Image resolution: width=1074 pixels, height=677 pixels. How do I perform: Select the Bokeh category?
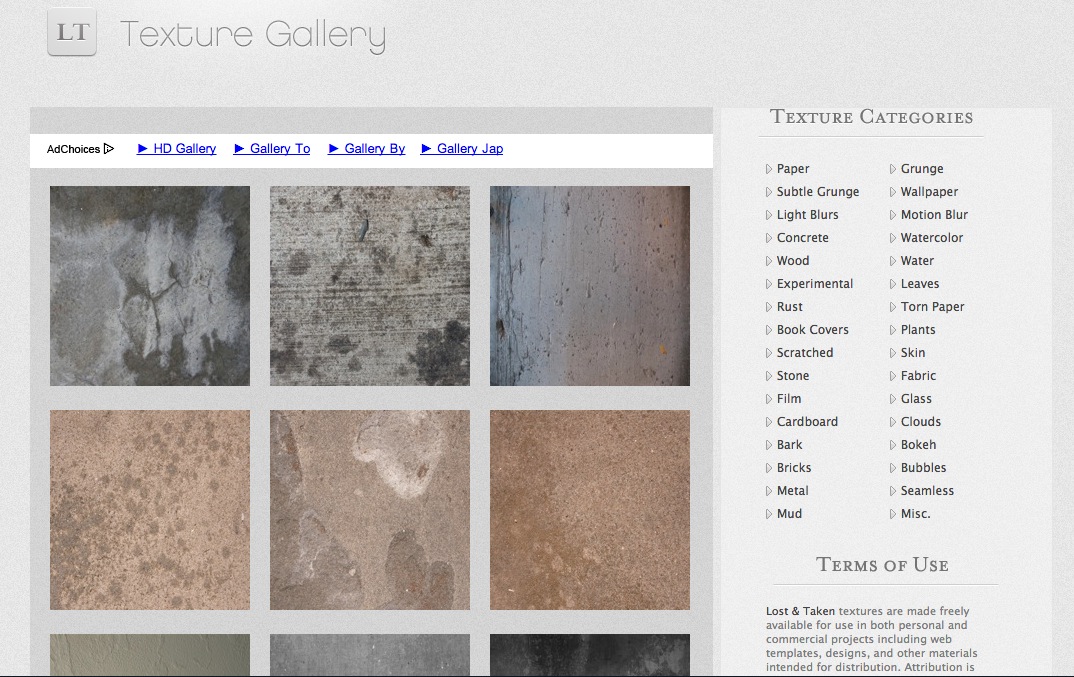click(919, 445)
